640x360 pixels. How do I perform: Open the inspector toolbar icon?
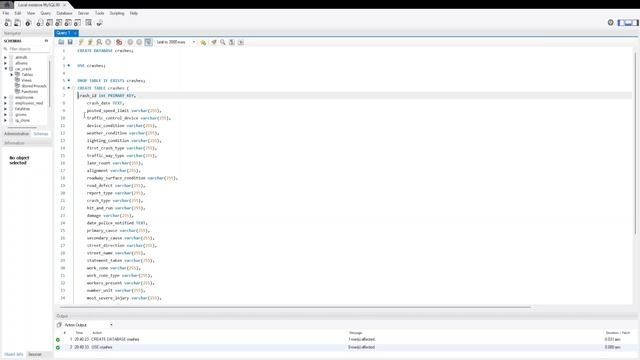[x=28, y=23]
